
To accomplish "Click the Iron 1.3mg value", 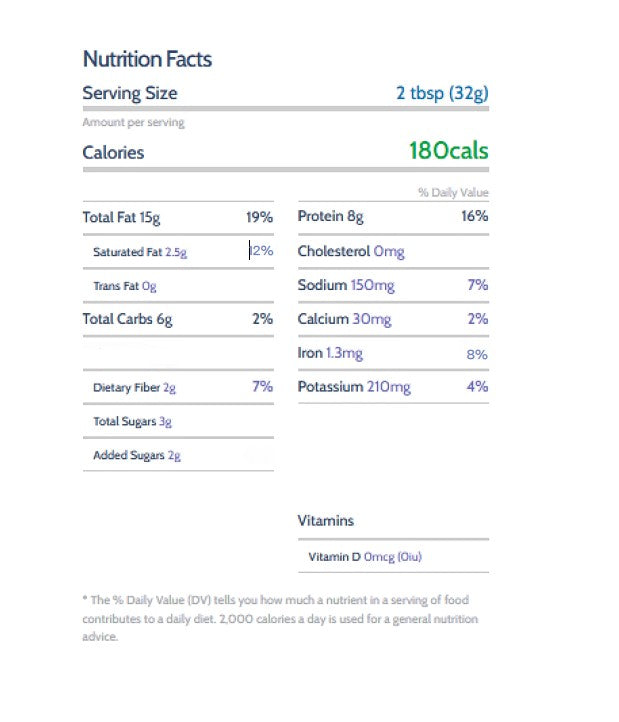I will (344, 354).
